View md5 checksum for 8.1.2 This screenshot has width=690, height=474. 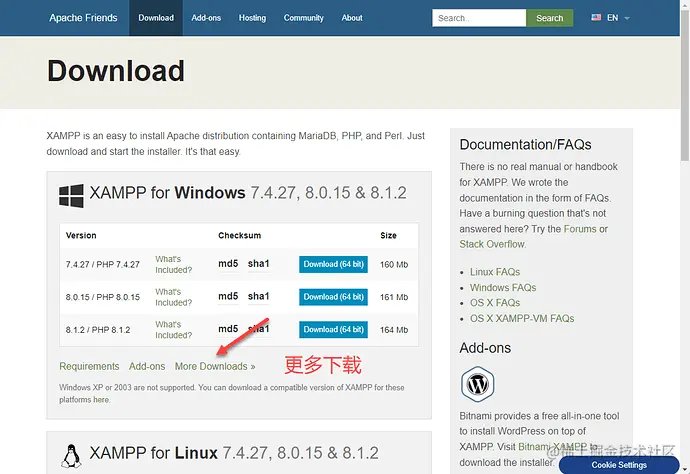coord(228,329)
